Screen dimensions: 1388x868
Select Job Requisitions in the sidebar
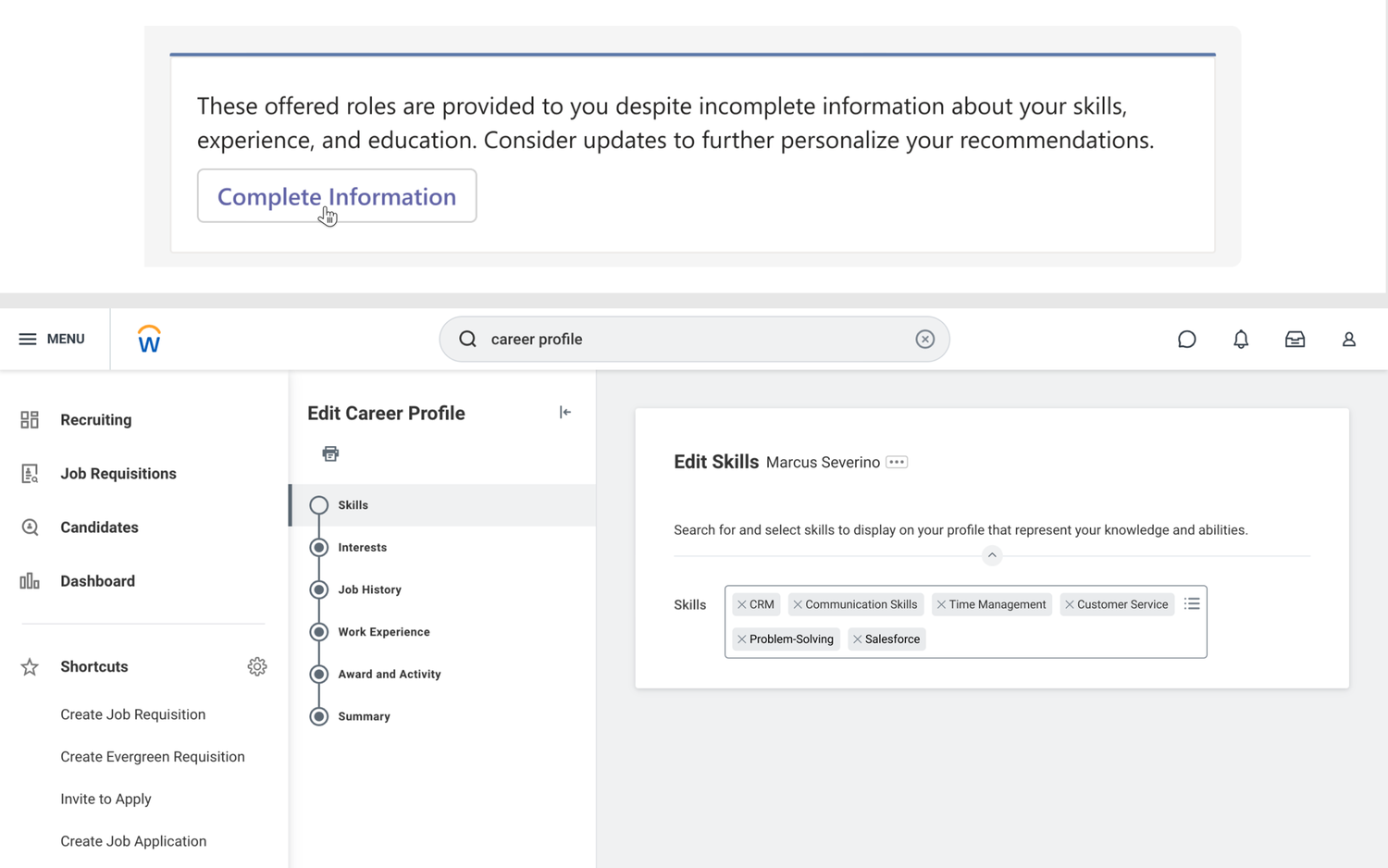(118, 473)
